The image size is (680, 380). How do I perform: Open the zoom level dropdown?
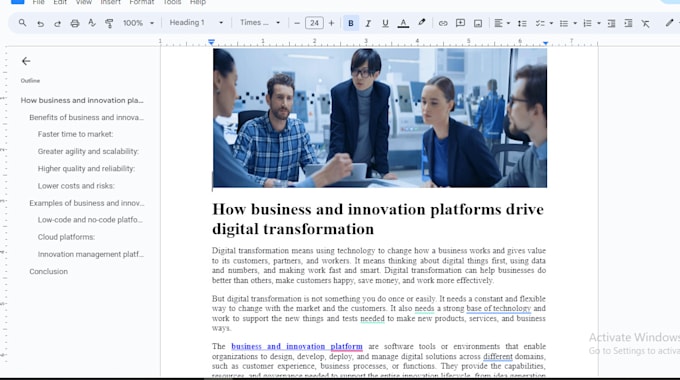pyautogui.click(x=138, y=23)
